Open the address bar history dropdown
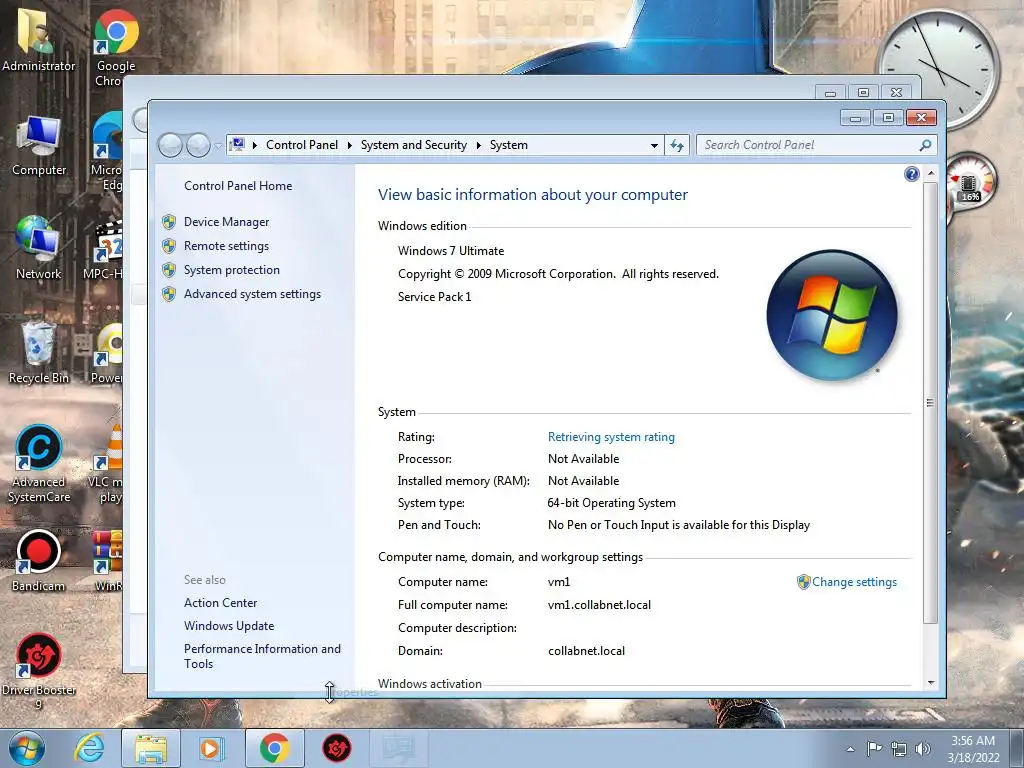Viewport: 1024px width, 768px height. pyautogui.click(x=654, y=146)
